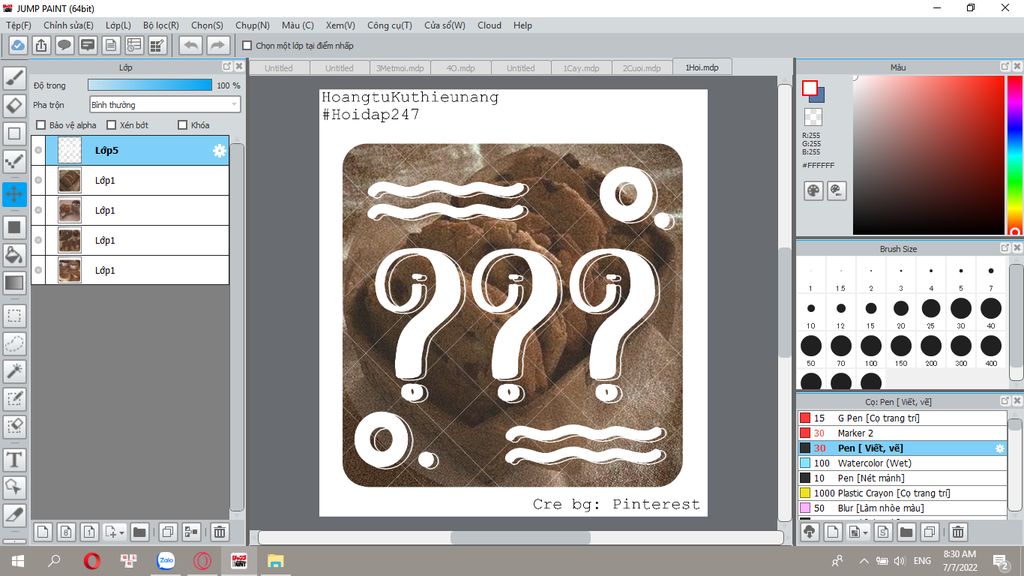Click the cloud save icon in toolbar
The height and width of the screenshot is (576, 1024).
[18, 45]
